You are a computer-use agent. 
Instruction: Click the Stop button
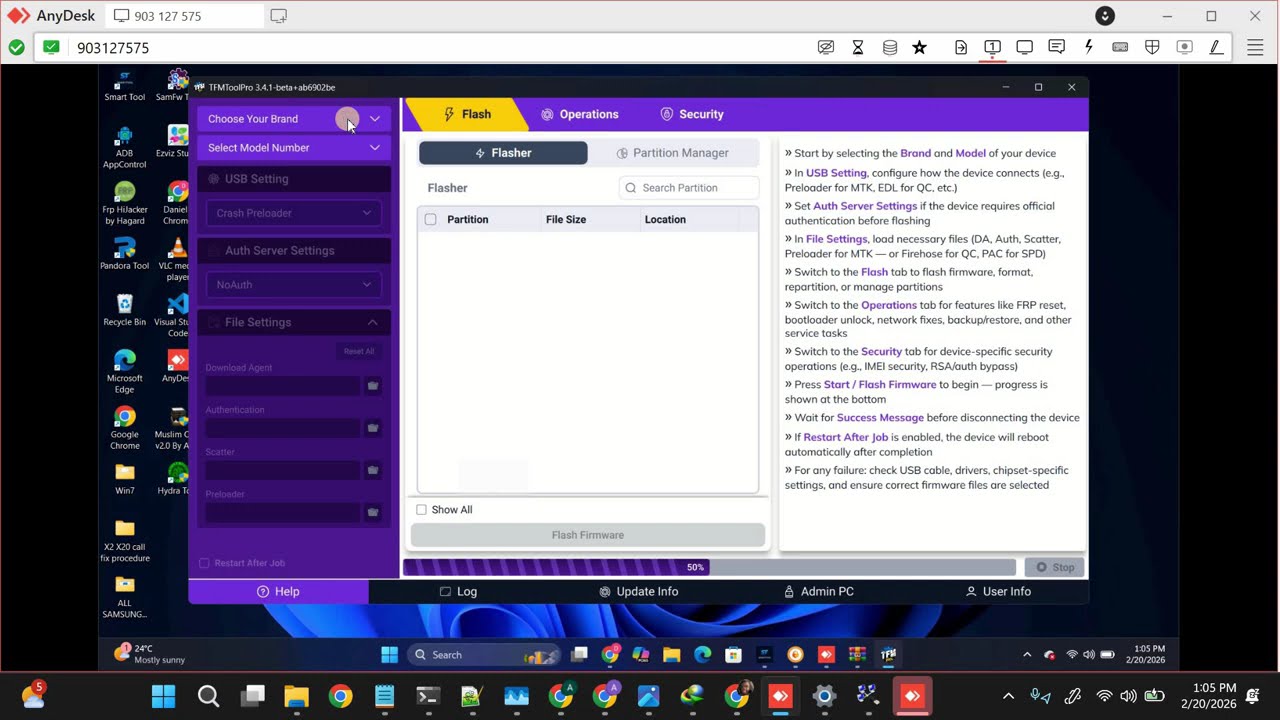(1055, 567)
